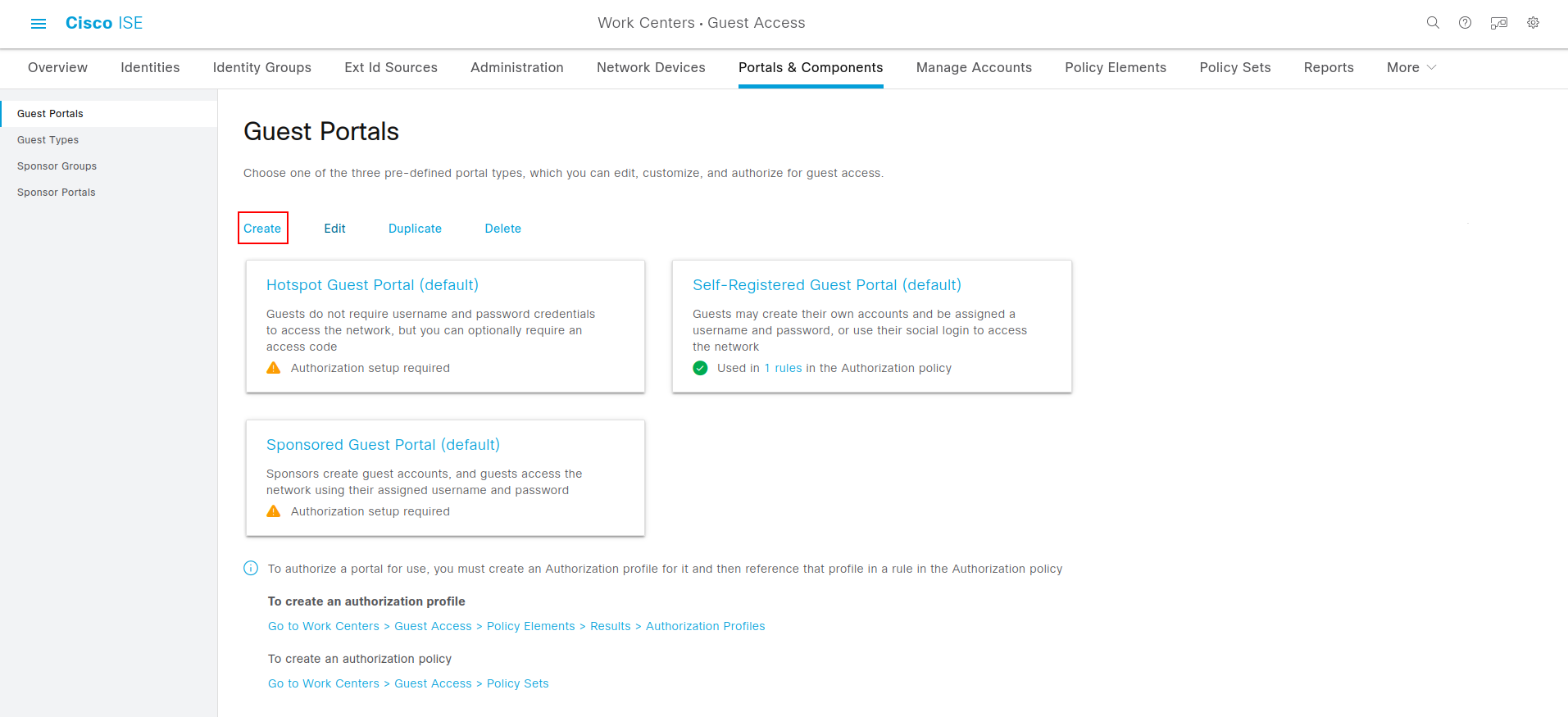Viewport: 1568px width, 717px height.
Task: Click the search magnifier icon
Action: [x=1433, y=23]
